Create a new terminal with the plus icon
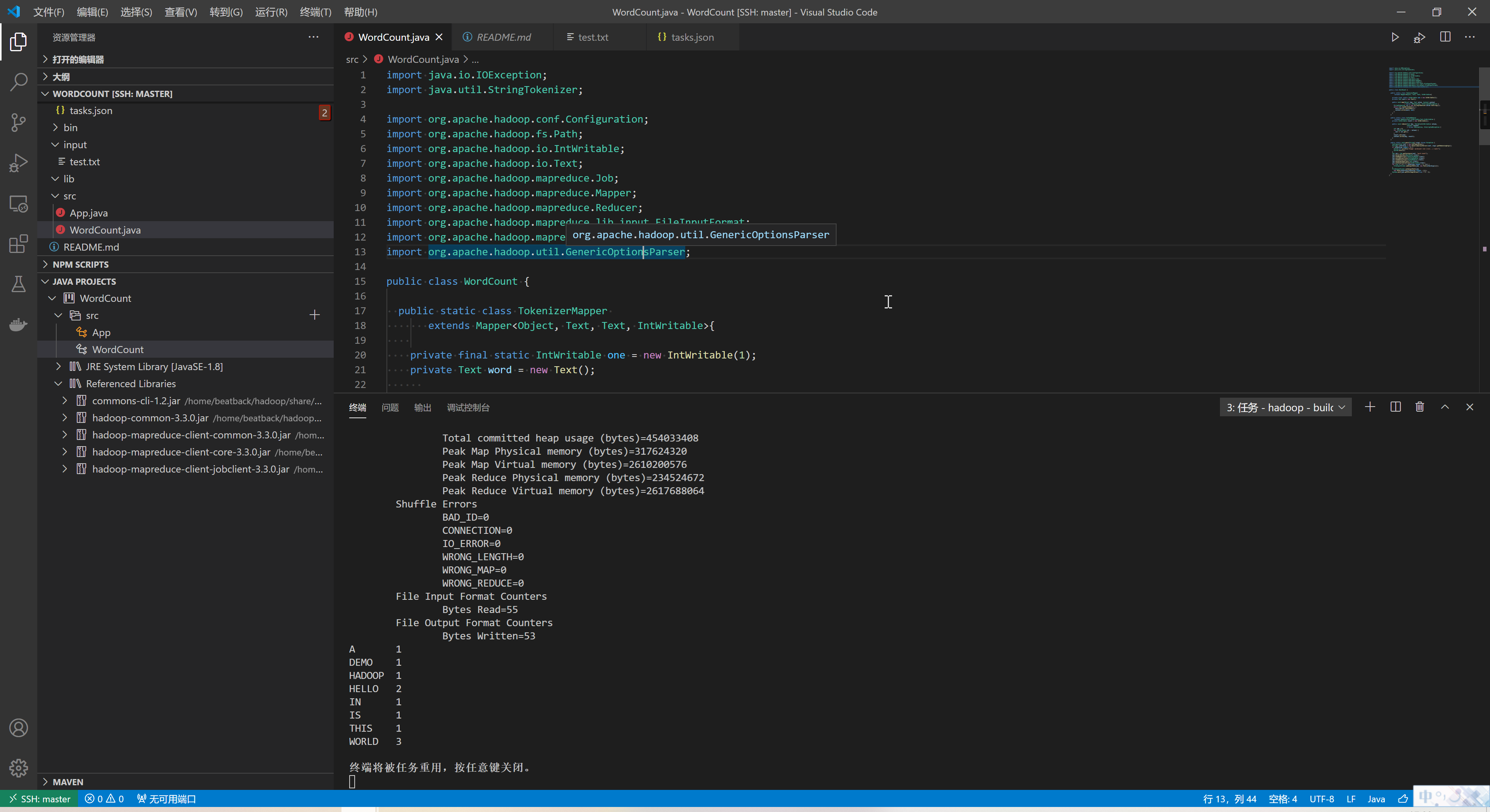Image resolution: width=1490 pixels, height=812 pixels. (x=1370, y=407)
